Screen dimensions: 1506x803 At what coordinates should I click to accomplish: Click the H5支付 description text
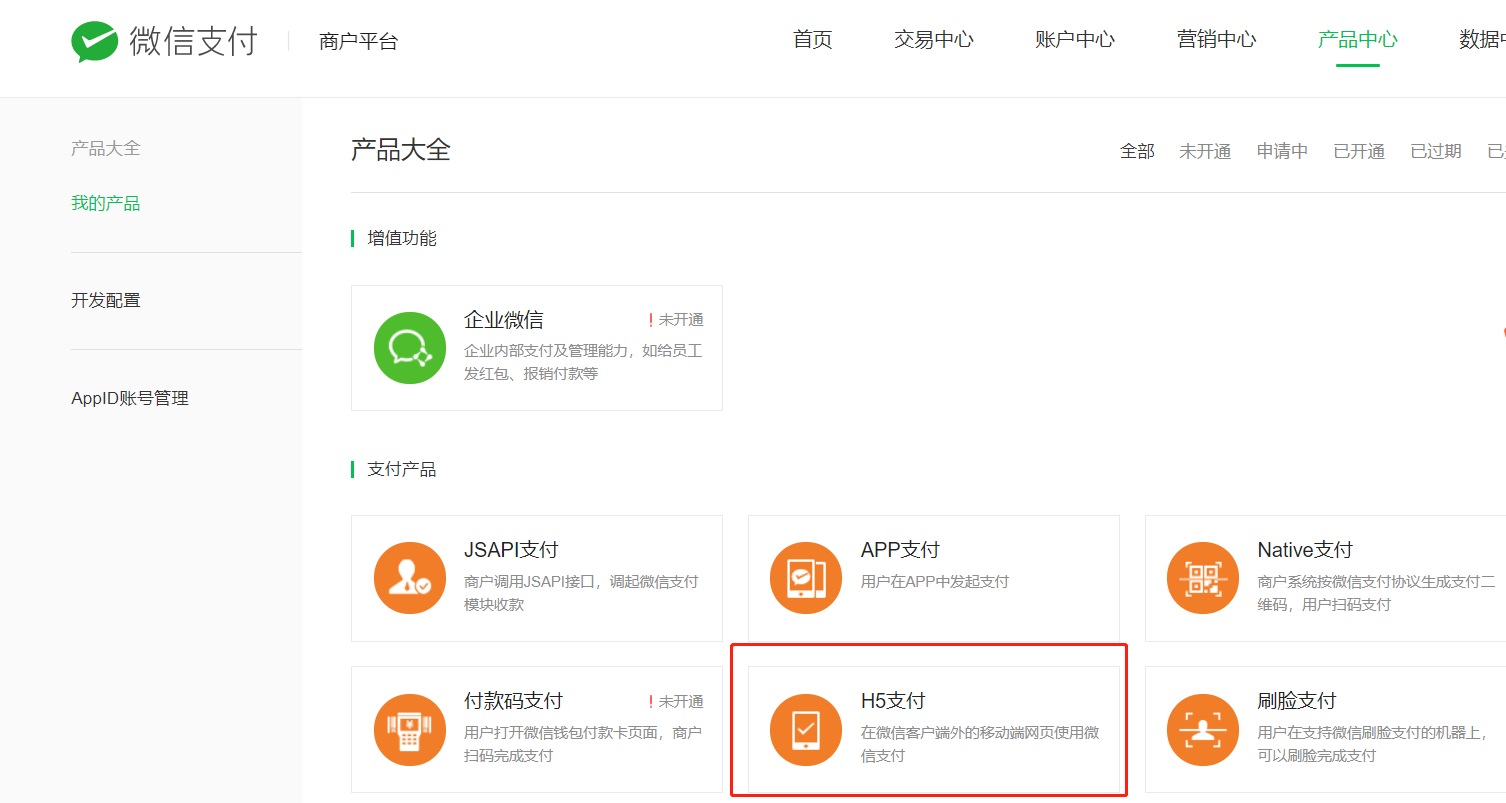point(980,744)
